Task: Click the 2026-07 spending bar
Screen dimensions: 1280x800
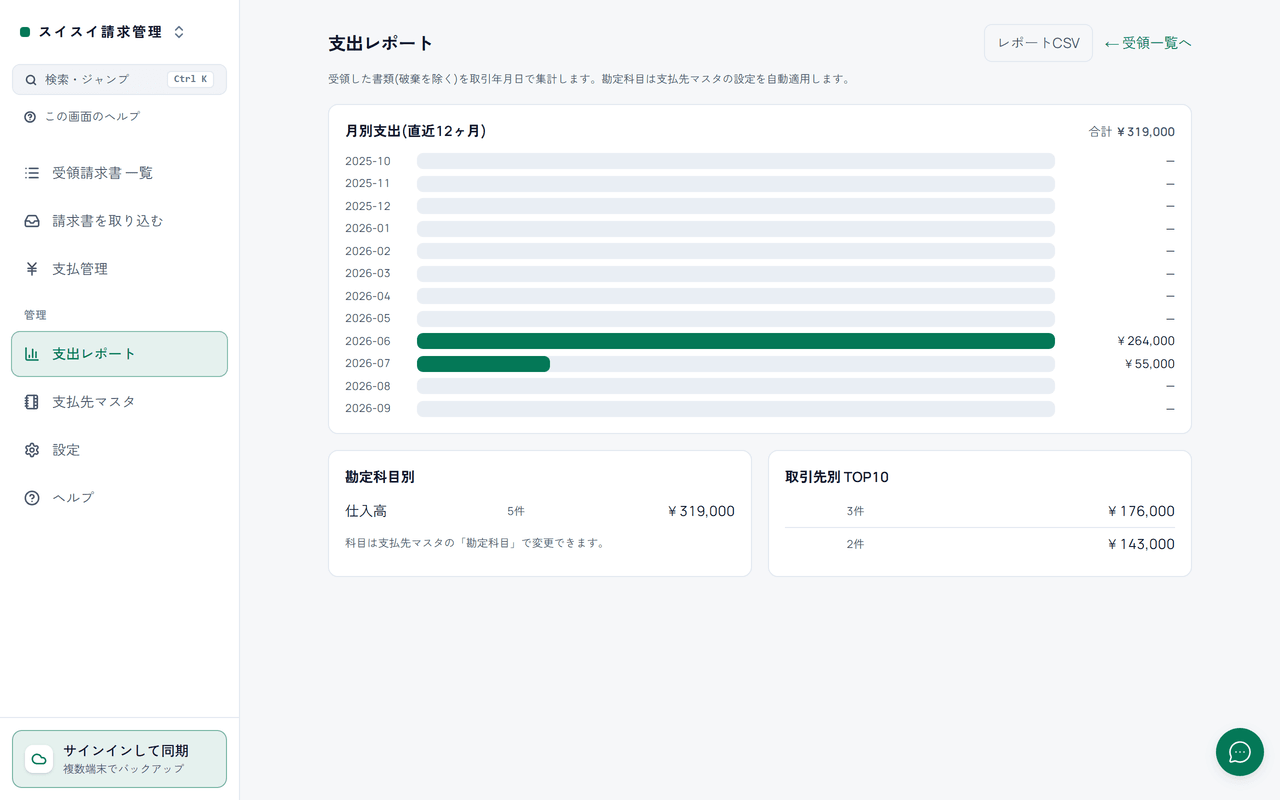Action: click(483, 364)
